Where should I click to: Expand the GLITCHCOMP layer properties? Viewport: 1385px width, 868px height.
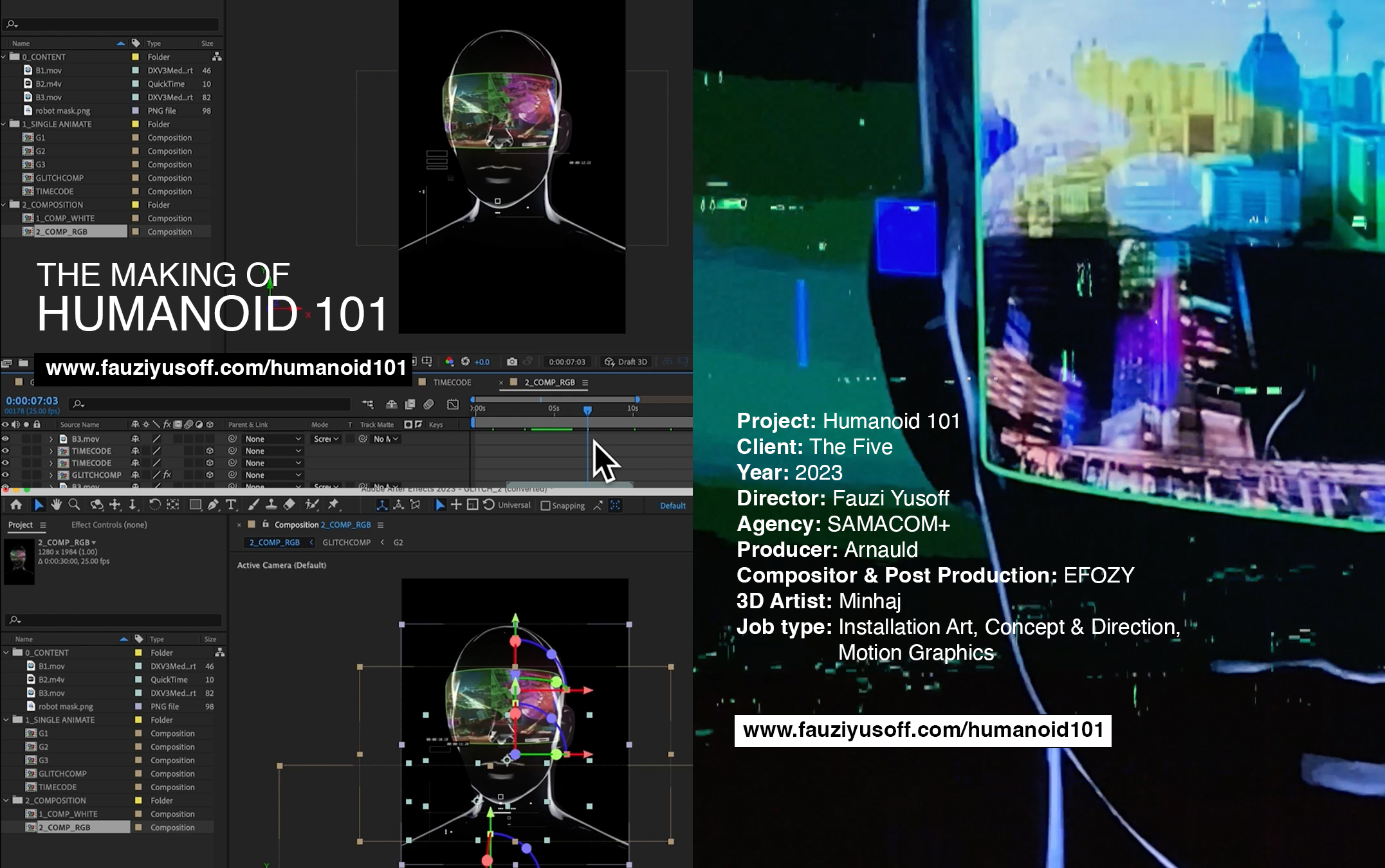51,475
